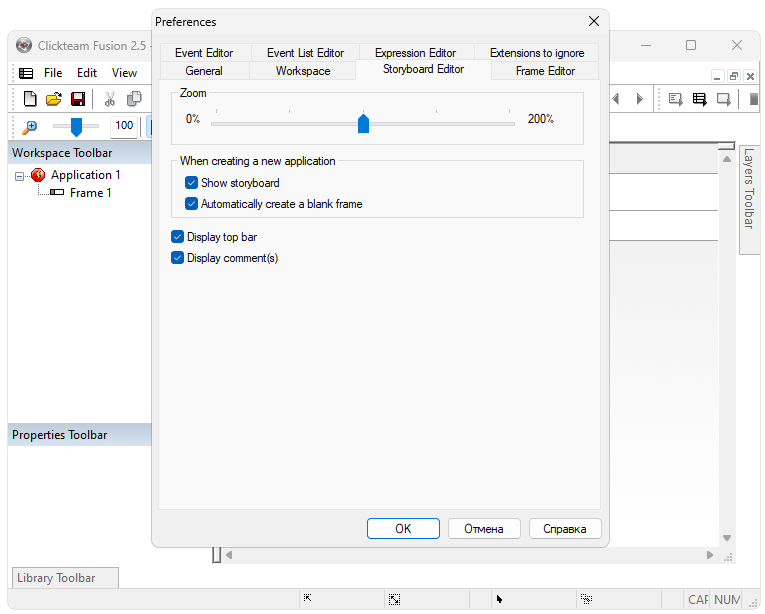Open the File menu
Image resolution: width=765 pixels, height=614 pixels.
coord(53,73)
